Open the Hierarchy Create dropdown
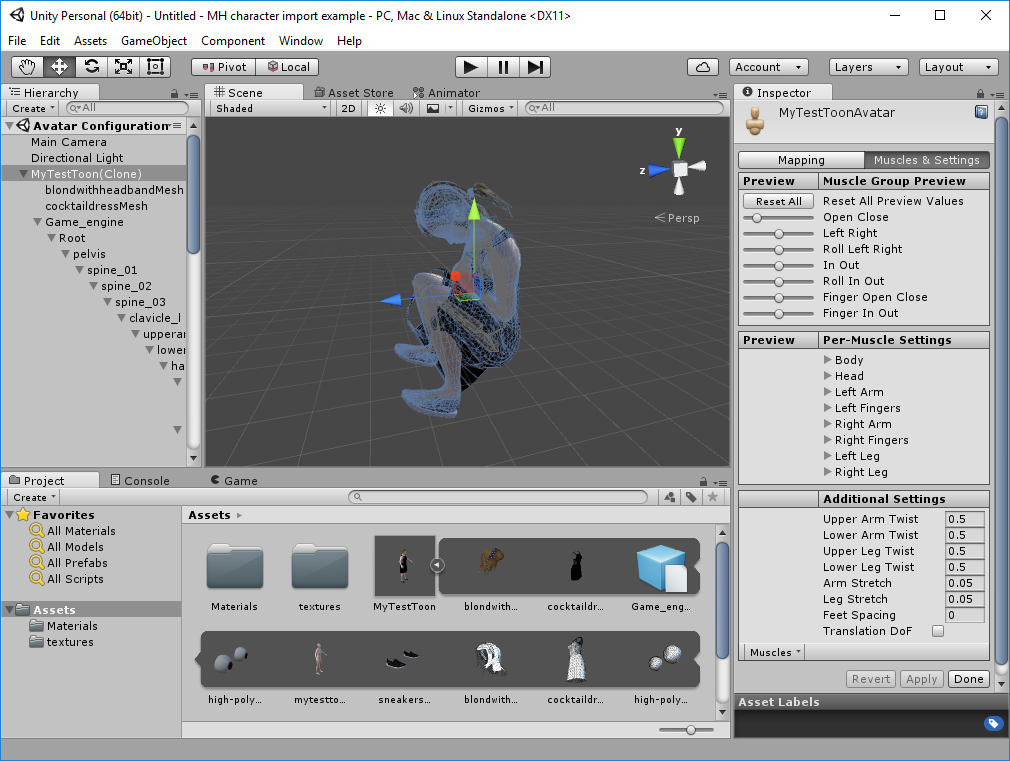The width and height of the screenshot is (1010, 761). click(33, 108)
